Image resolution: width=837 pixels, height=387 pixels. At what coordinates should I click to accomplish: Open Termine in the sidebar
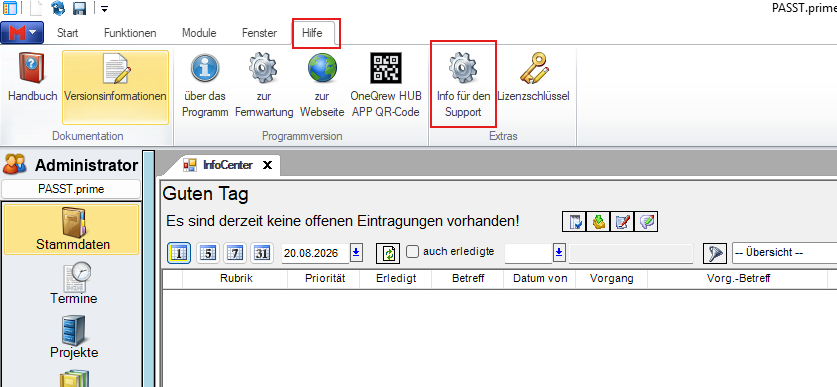click(74, 283)
